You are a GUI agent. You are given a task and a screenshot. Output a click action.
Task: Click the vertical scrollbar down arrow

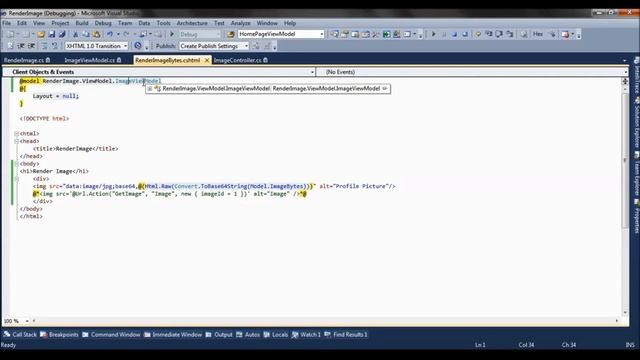click(625, 313)
